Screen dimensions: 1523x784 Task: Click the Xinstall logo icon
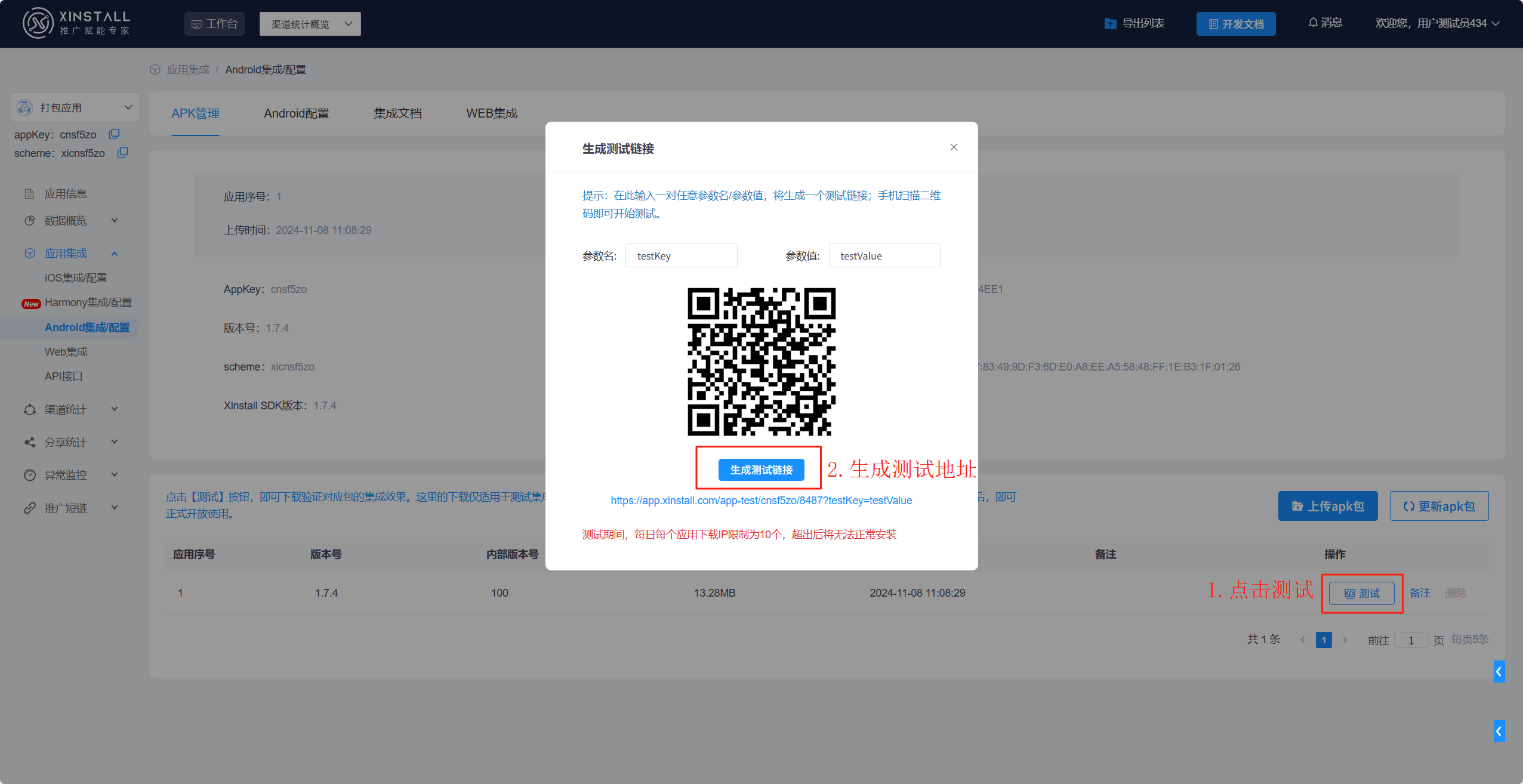[38, 23]
